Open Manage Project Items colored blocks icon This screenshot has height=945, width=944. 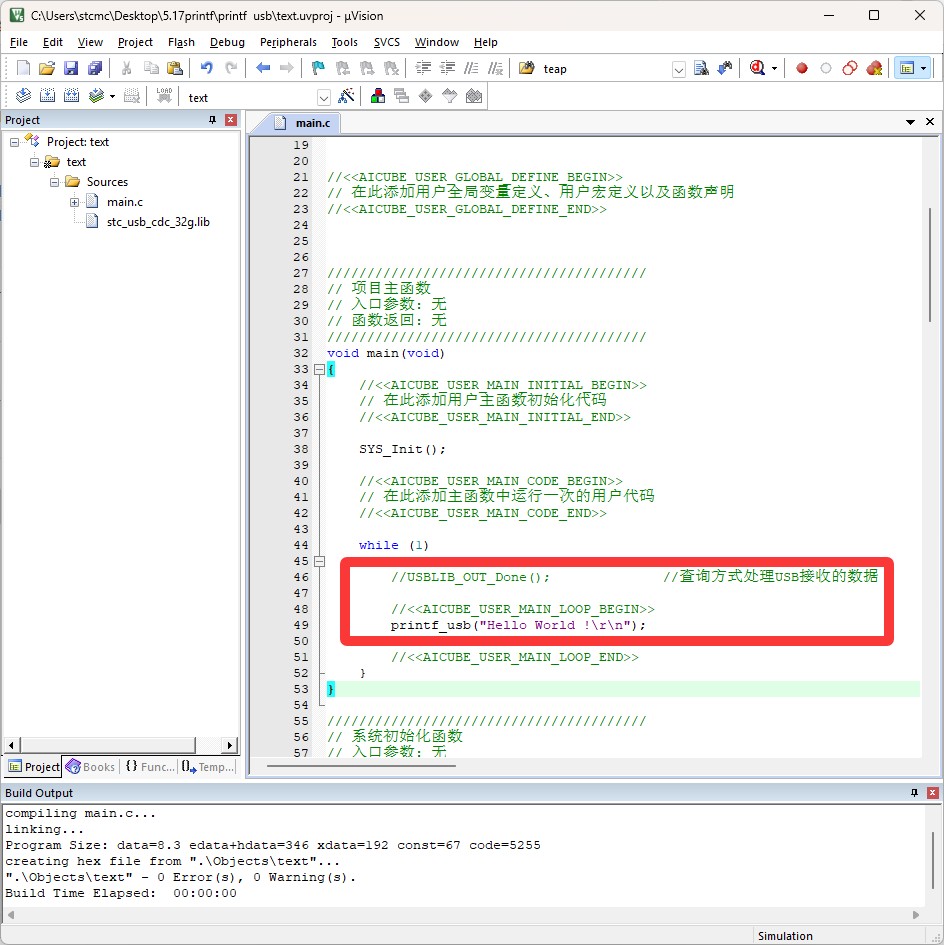click(378, 96)
